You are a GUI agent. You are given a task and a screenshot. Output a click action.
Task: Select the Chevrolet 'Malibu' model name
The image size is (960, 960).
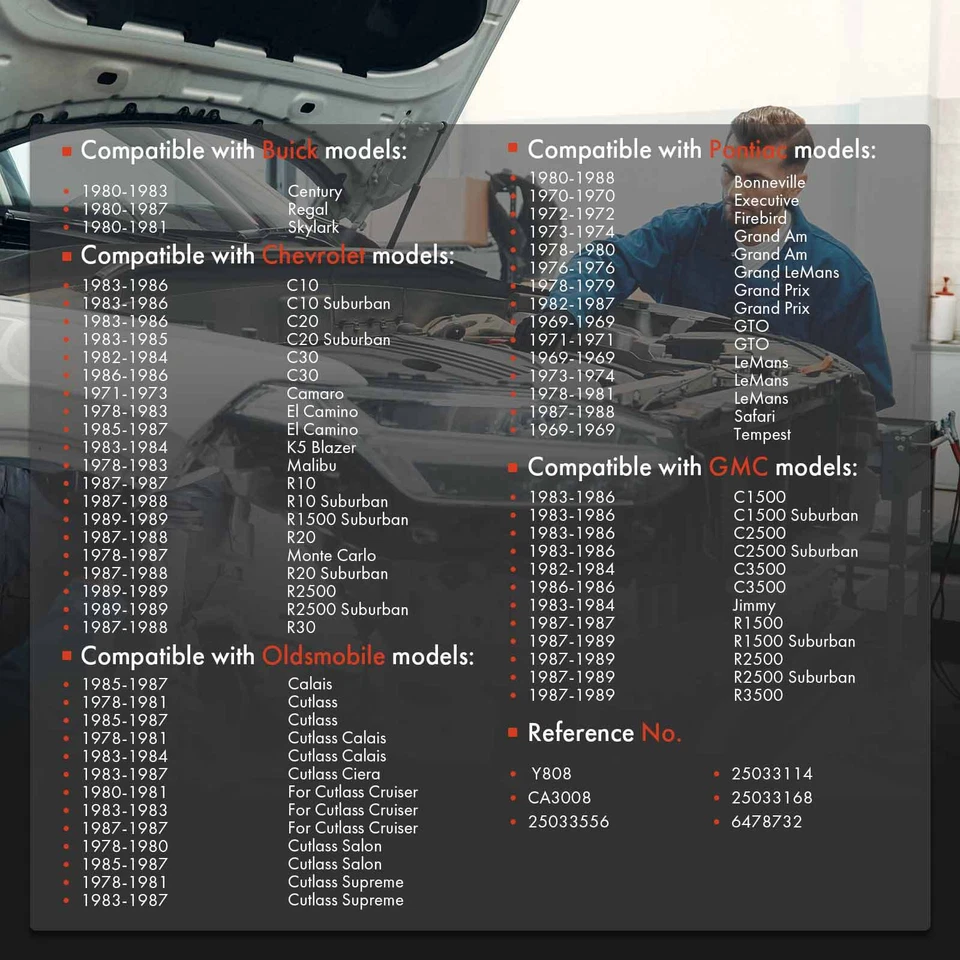[x=312, y=465]
